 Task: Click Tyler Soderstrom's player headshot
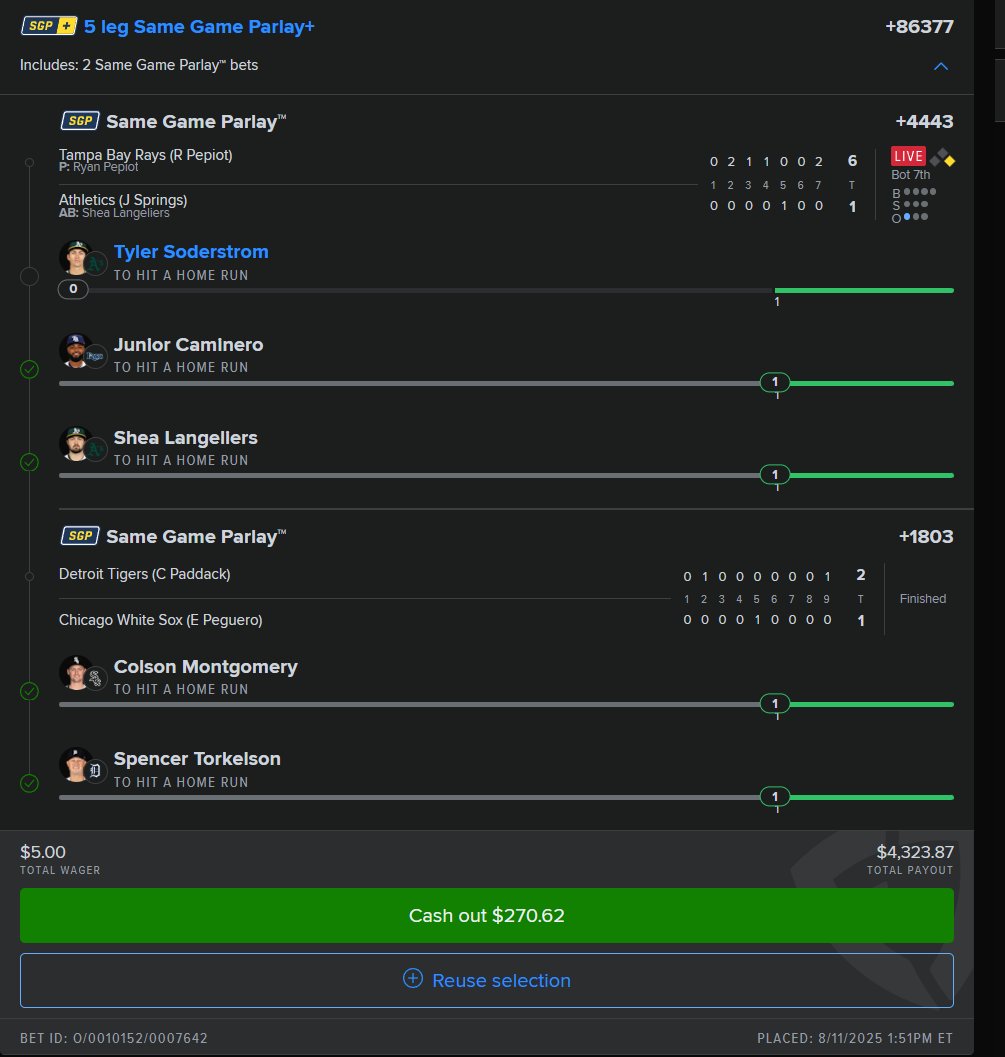[75, 258]
